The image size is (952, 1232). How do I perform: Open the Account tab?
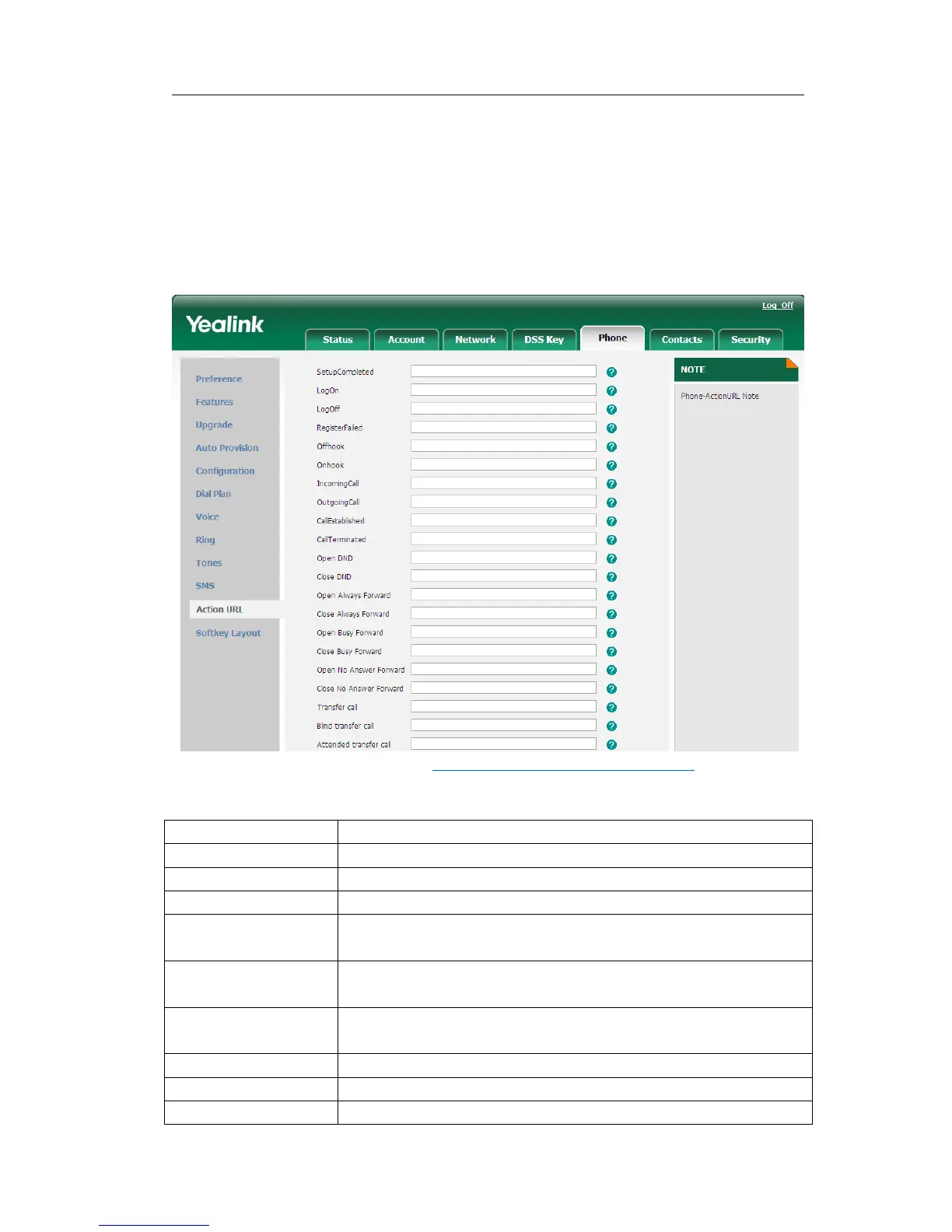406,340
